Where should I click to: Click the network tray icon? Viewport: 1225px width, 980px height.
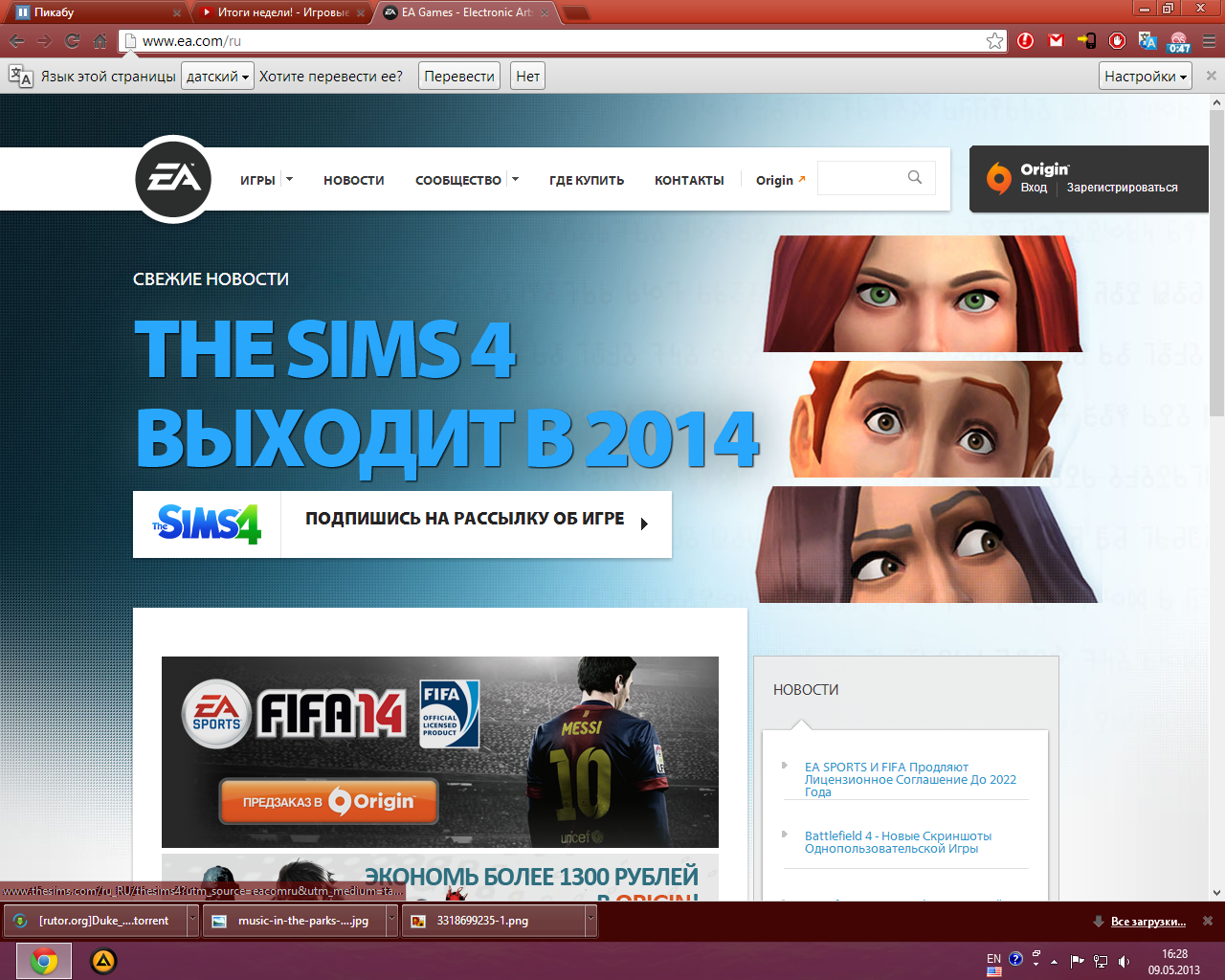click(x=1101, y=961)
